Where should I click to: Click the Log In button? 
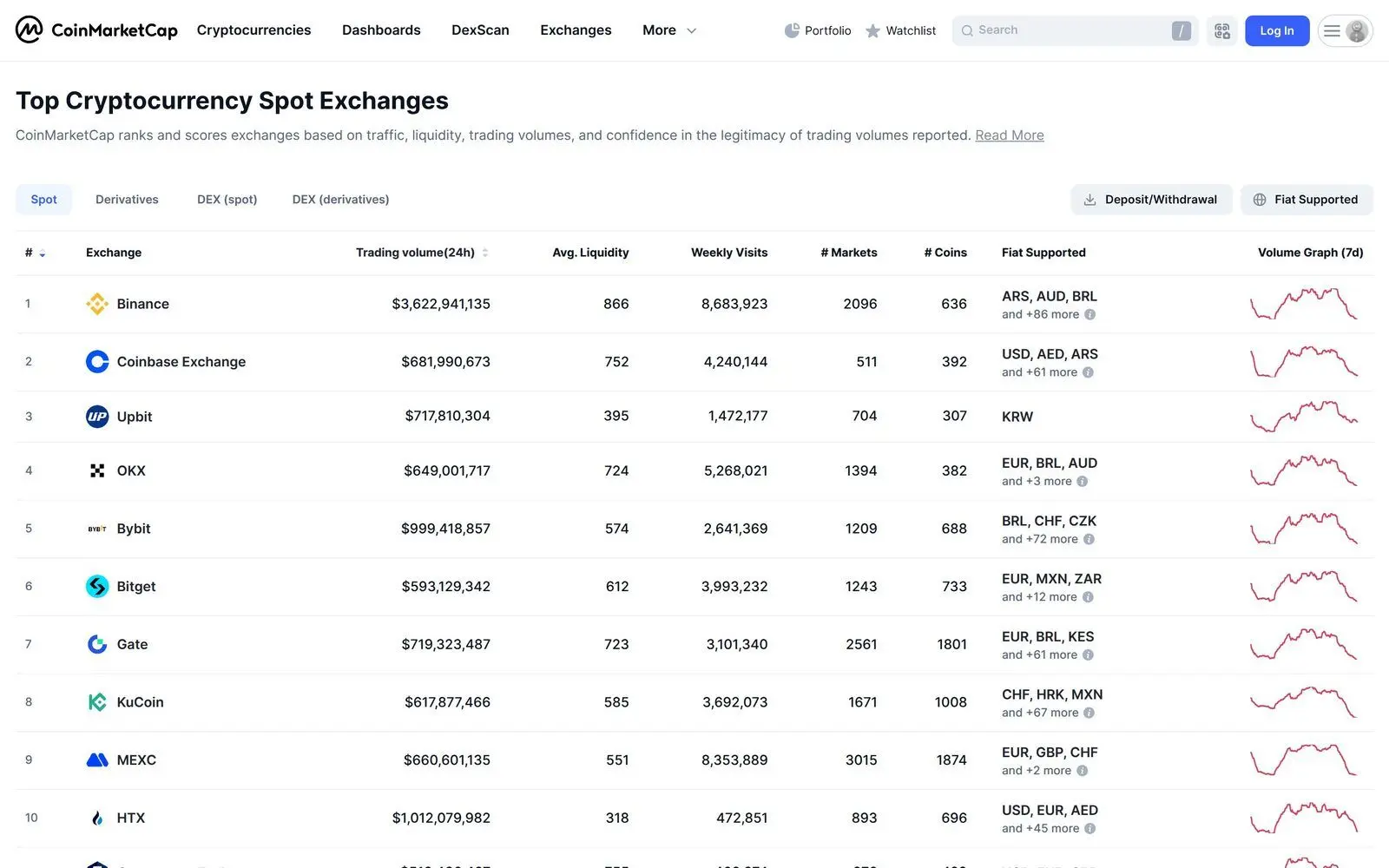pyautogui.click(x=1277, y=30)
